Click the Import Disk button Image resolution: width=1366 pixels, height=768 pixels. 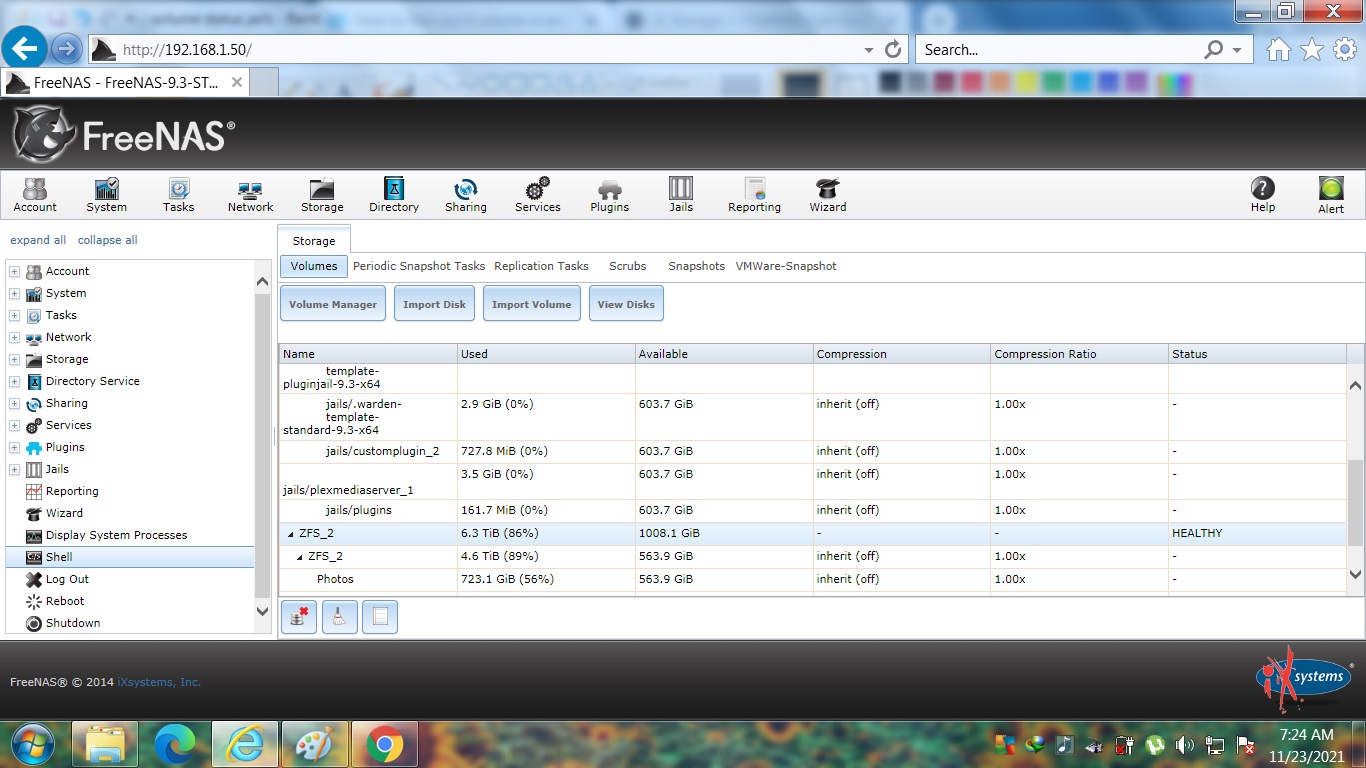pos(434,304)
